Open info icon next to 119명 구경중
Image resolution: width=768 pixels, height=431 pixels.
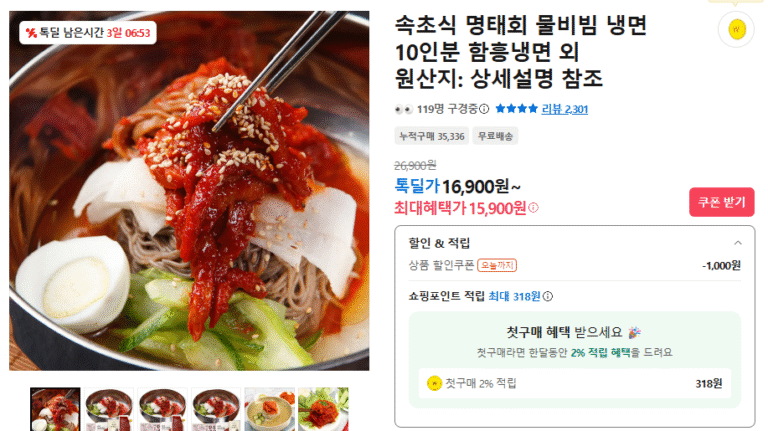pos(484,109)
